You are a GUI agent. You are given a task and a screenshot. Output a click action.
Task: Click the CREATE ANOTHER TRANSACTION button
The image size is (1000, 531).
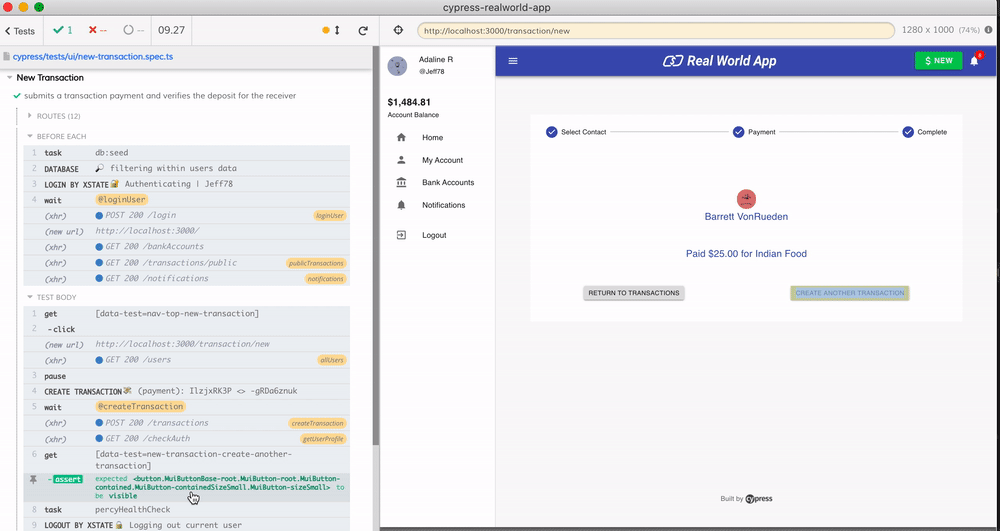click(849, 293)
